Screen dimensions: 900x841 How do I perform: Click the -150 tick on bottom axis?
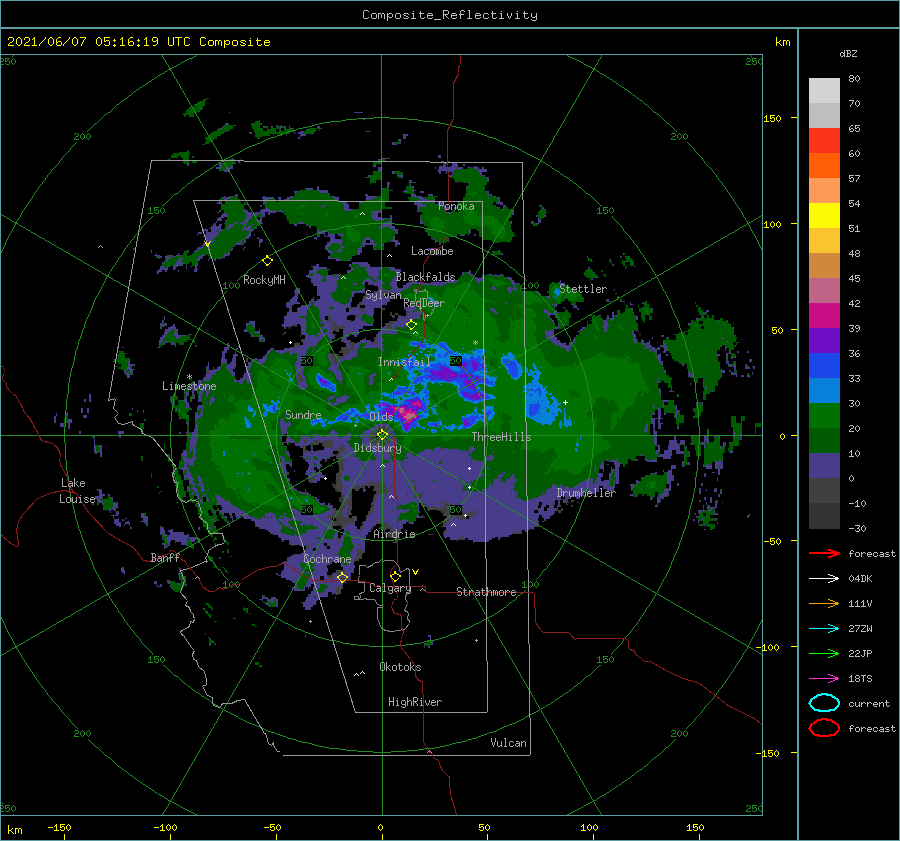point(59,827)
